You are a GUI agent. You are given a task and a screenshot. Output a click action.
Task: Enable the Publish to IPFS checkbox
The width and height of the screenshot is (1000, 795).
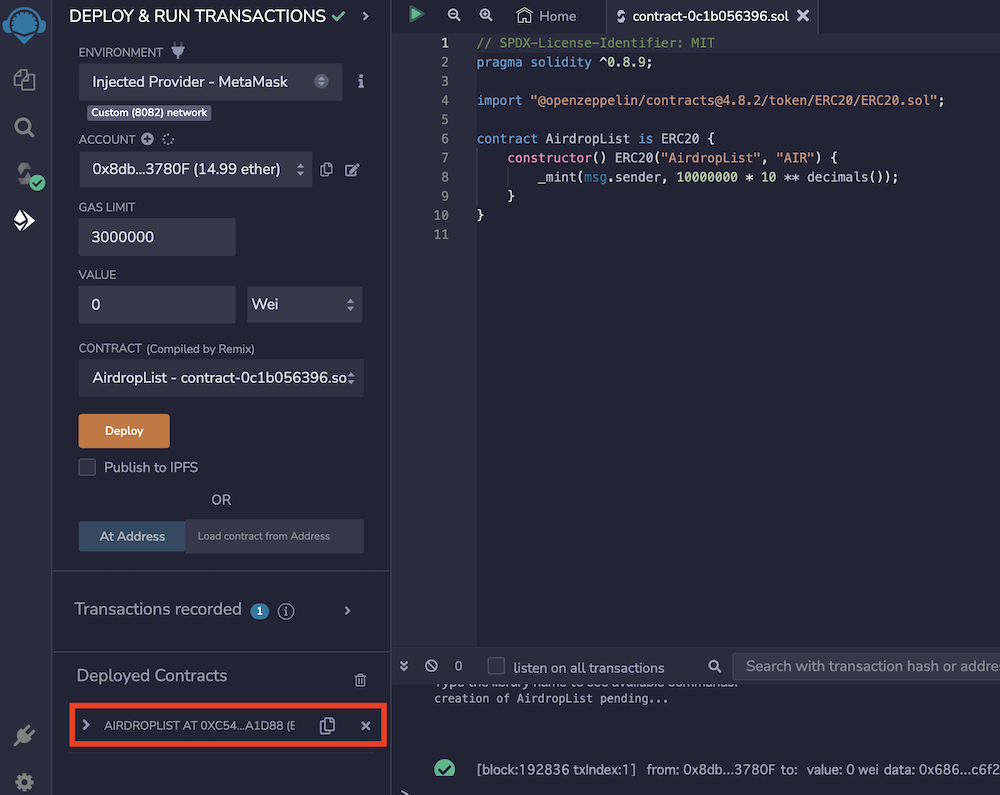coord(88,467)
